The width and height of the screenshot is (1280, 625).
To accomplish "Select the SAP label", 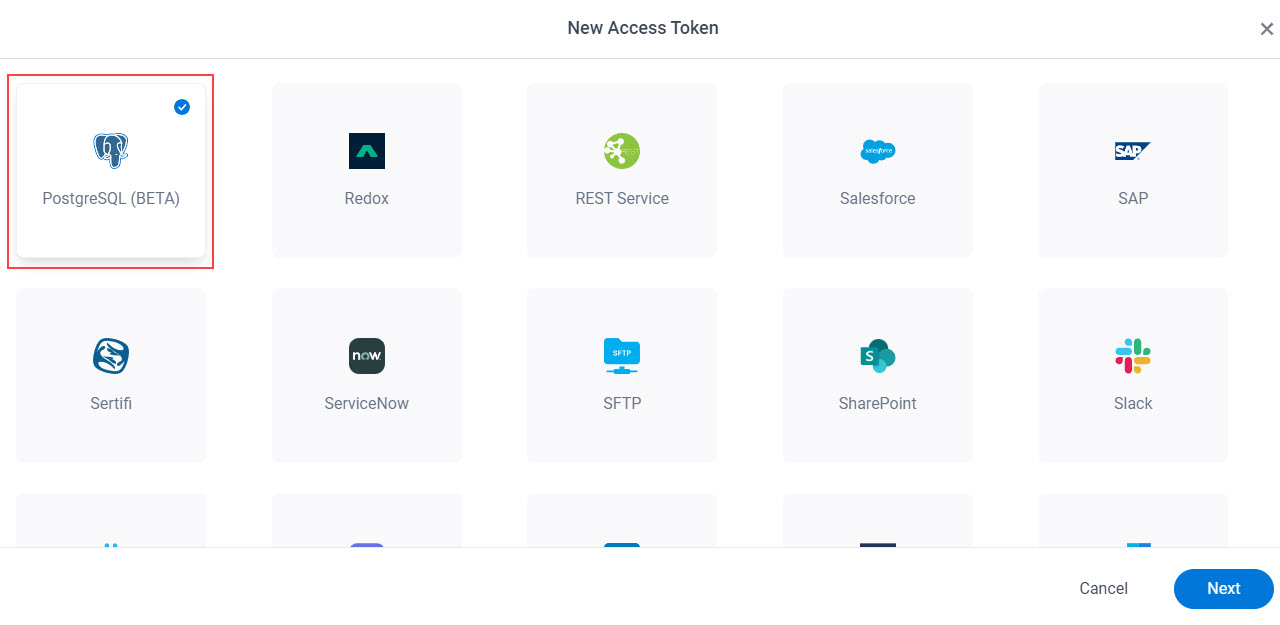I will click(1133, 198).
